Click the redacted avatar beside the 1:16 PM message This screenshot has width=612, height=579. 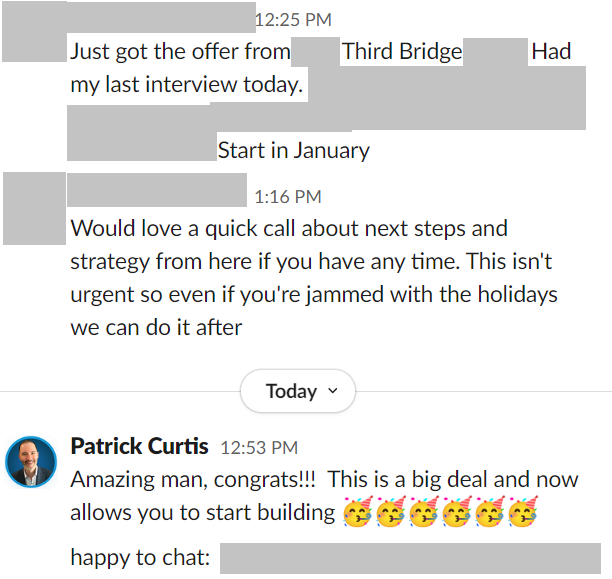[34, 208]
